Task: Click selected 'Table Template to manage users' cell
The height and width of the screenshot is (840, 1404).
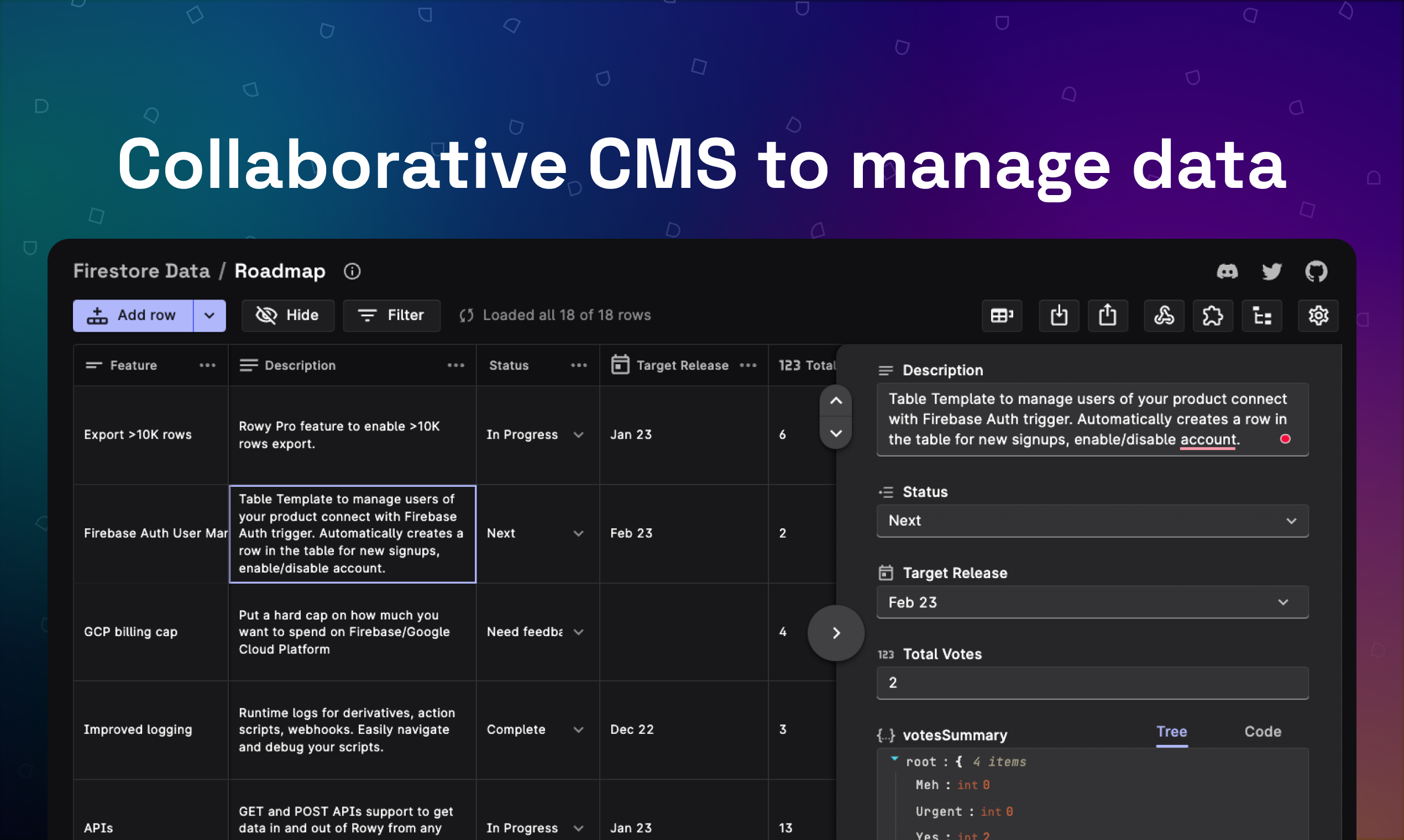Action: tap(352, 534)
